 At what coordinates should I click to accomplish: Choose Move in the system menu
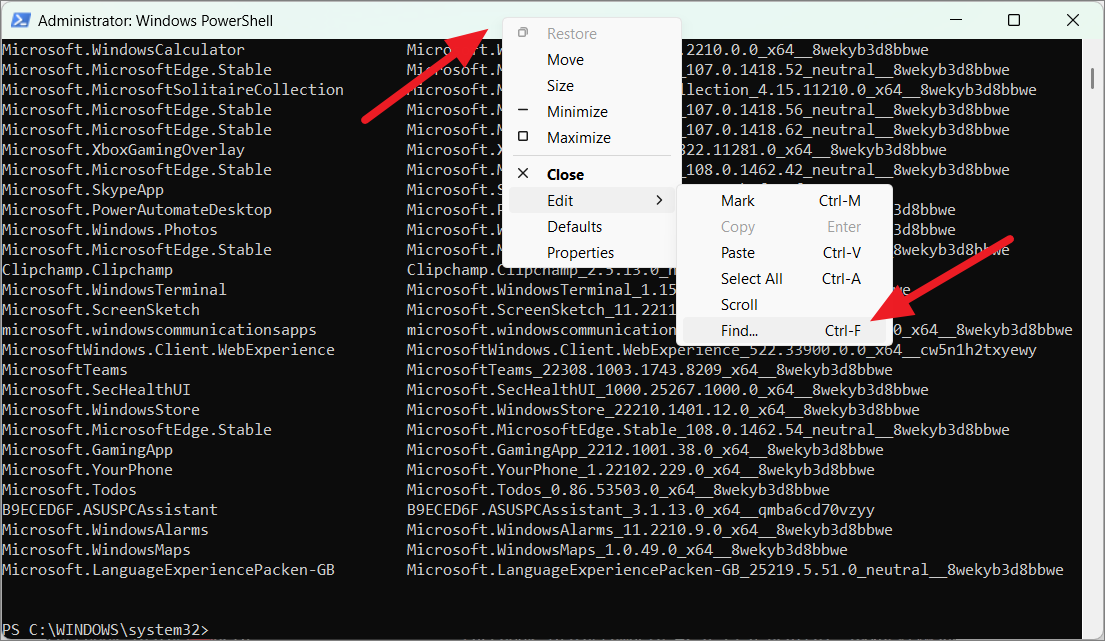592,60
